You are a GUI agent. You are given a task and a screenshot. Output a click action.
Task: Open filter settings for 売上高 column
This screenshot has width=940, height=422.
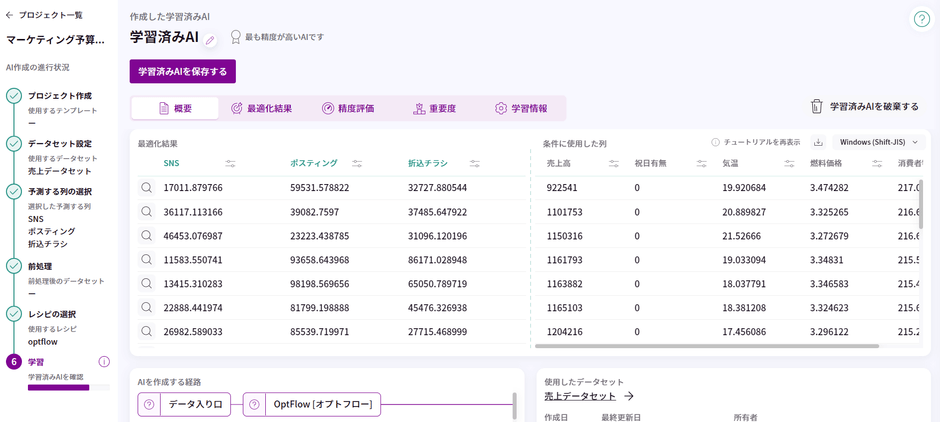(614, 163)
